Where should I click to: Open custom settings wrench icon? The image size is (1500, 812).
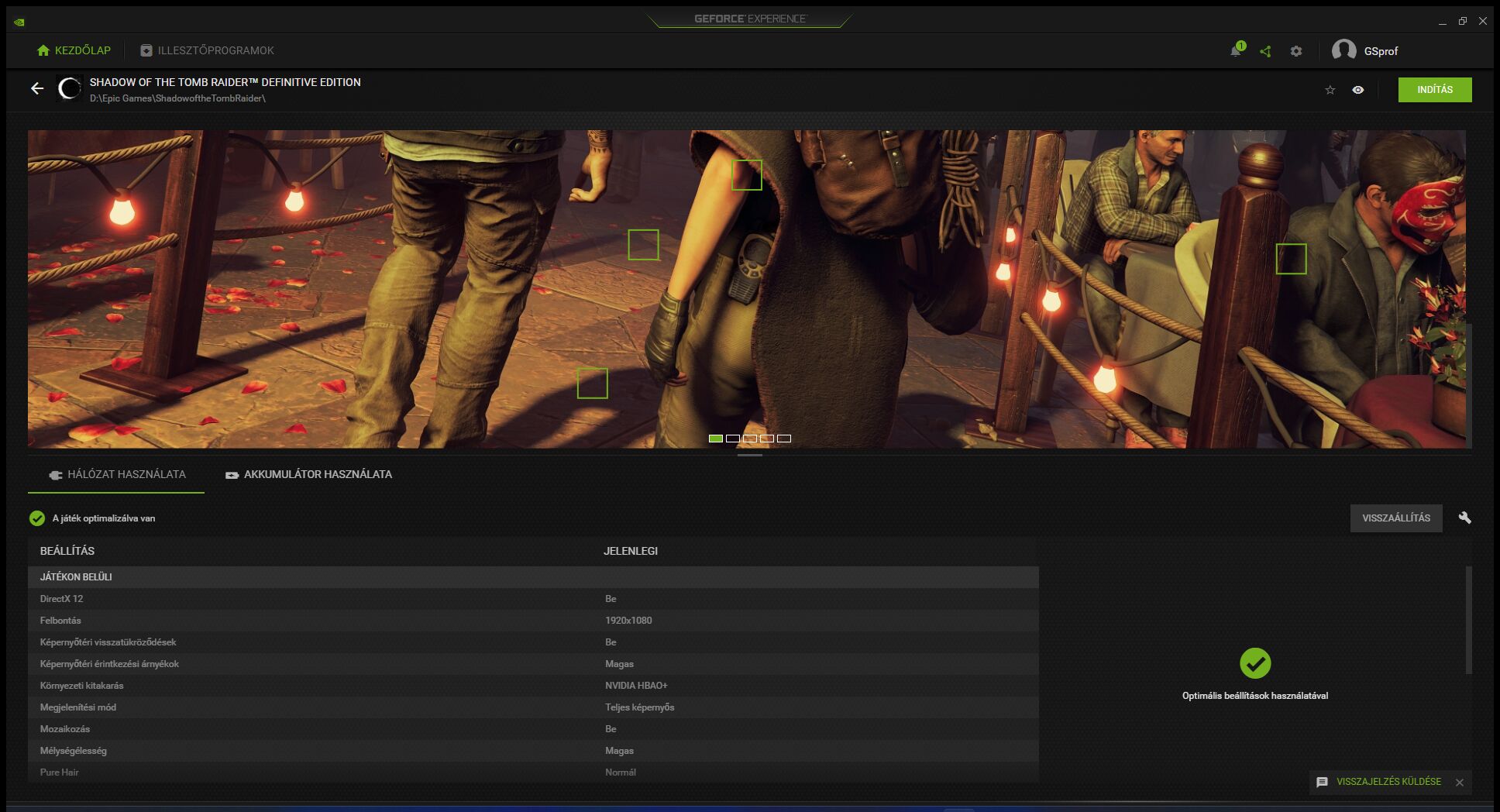click(1464, 518)
